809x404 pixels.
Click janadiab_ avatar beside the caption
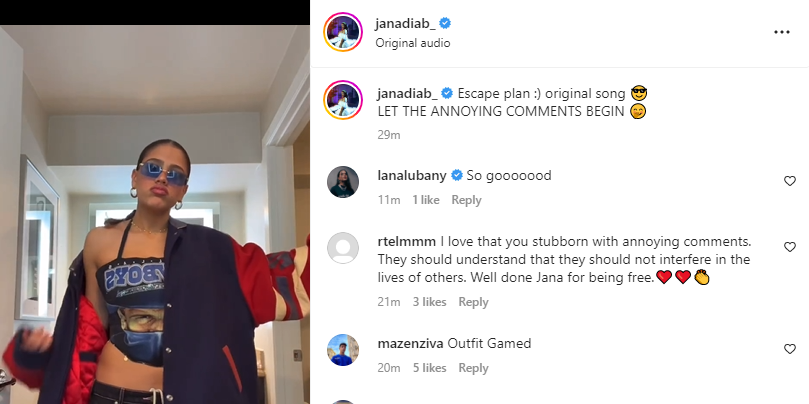point(343,100)
